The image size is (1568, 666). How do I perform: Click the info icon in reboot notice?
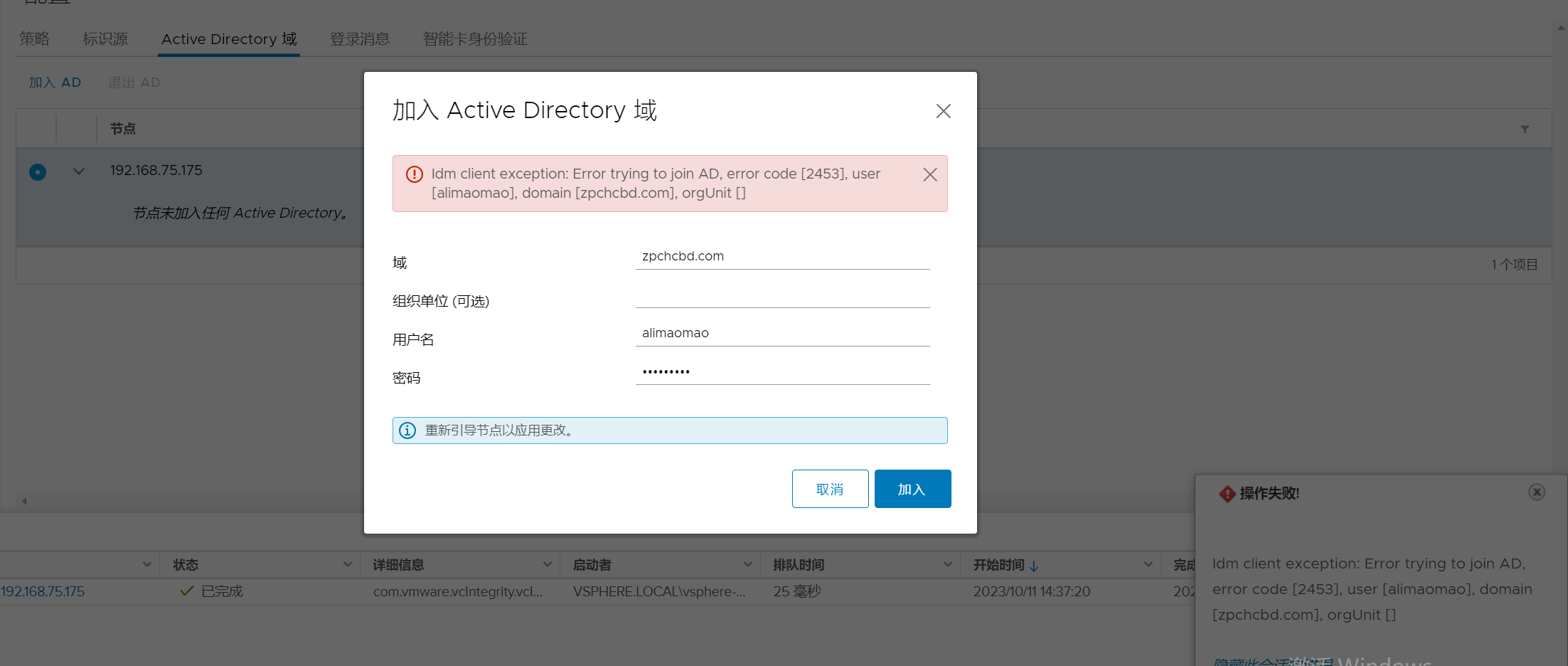coord(407,430)
